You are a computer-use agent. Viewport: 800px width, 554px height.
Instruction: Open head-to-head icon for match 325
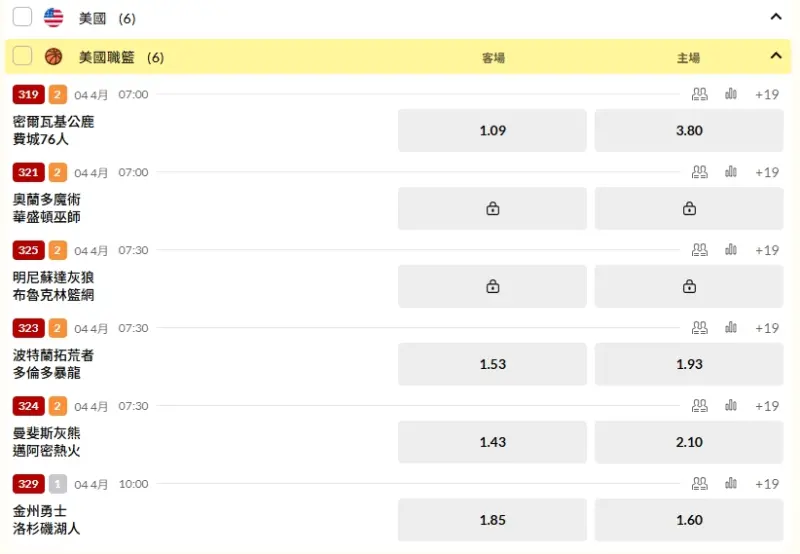click(x=699, y=250)
